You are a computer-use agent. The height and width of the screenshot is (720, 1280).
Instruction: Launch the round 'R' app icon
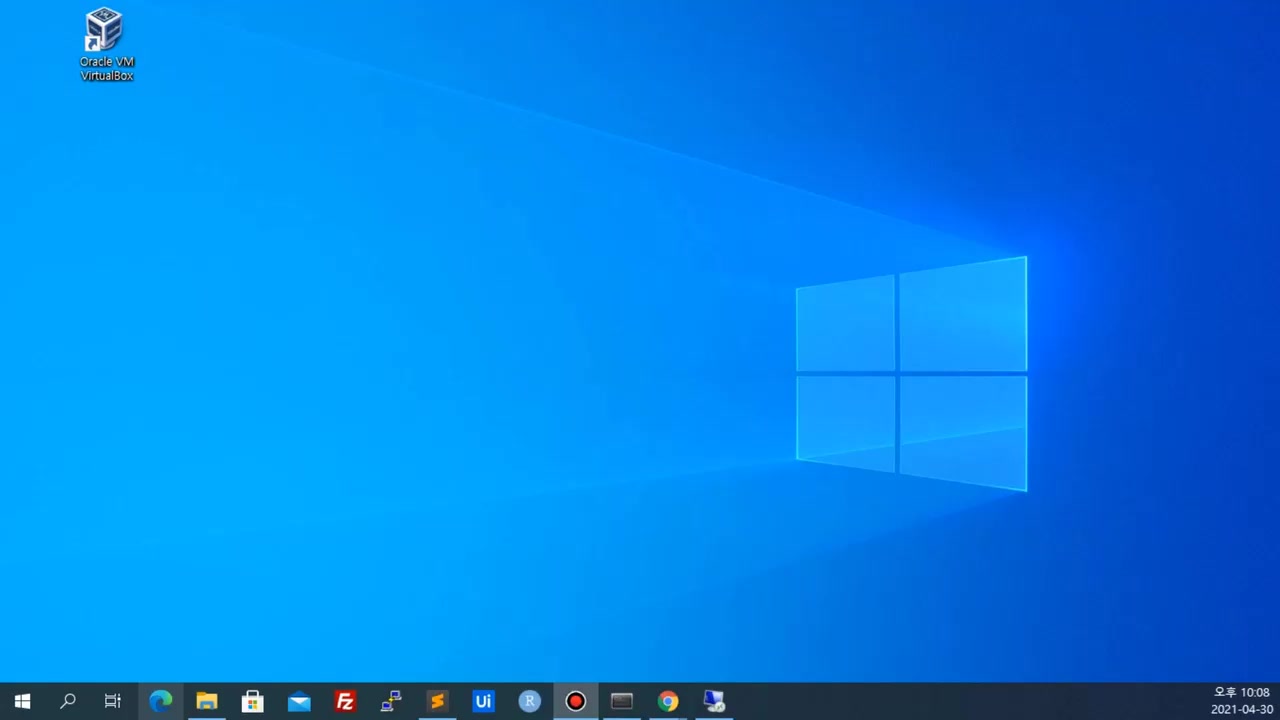(x=529, y=701)
